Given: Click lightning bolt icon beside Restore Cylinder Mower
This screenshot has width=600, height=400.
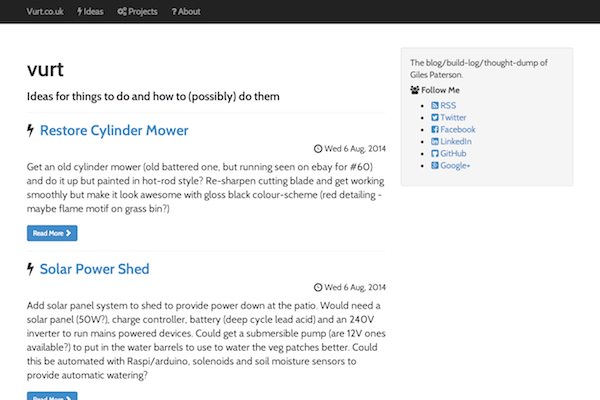Looking at the screenshot, I should tap(31, 131).
